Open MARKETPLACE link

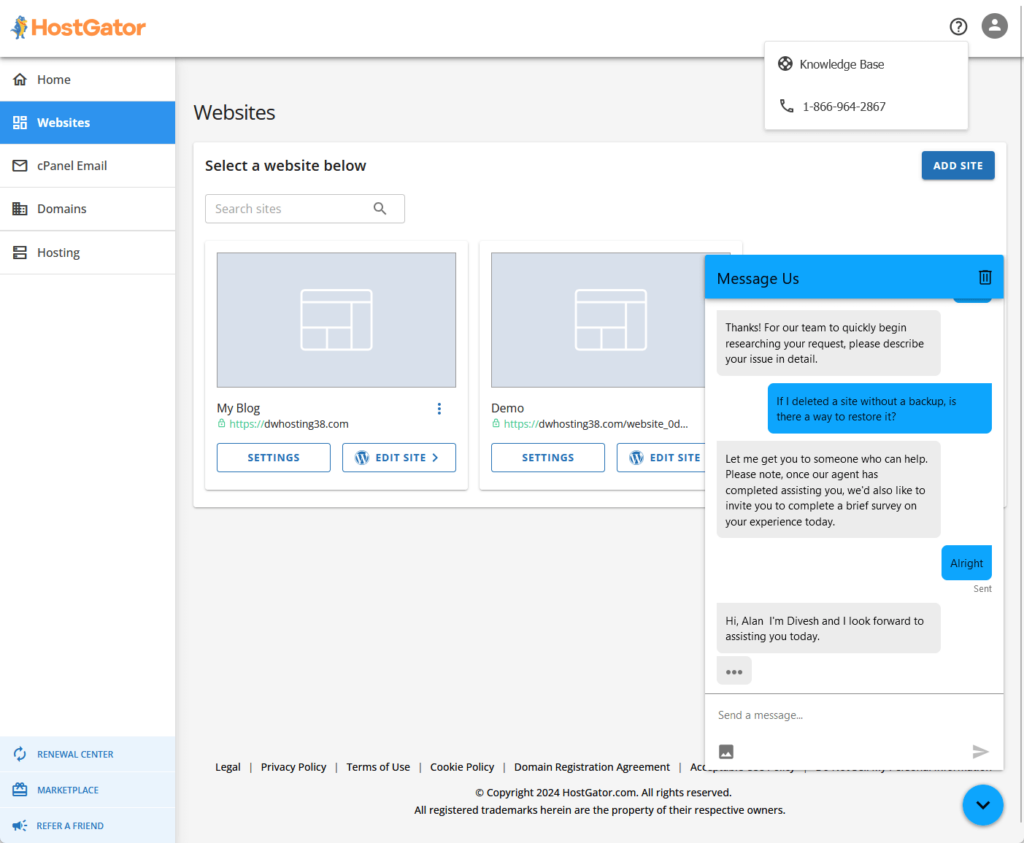88,790
